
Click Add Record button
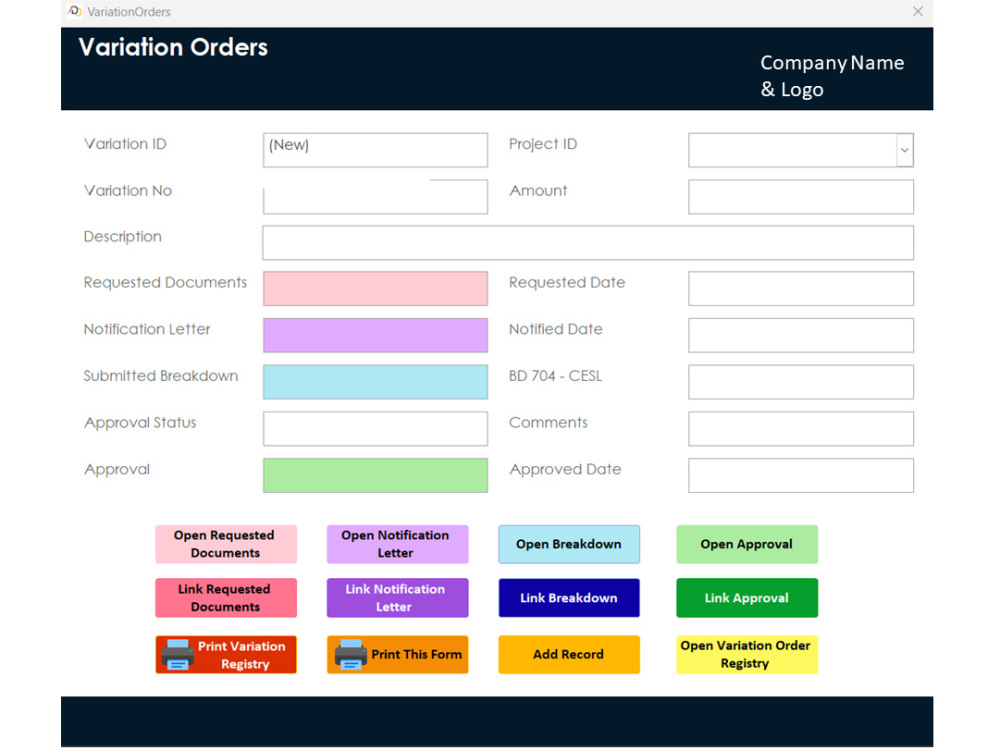[x=569, y=654]
